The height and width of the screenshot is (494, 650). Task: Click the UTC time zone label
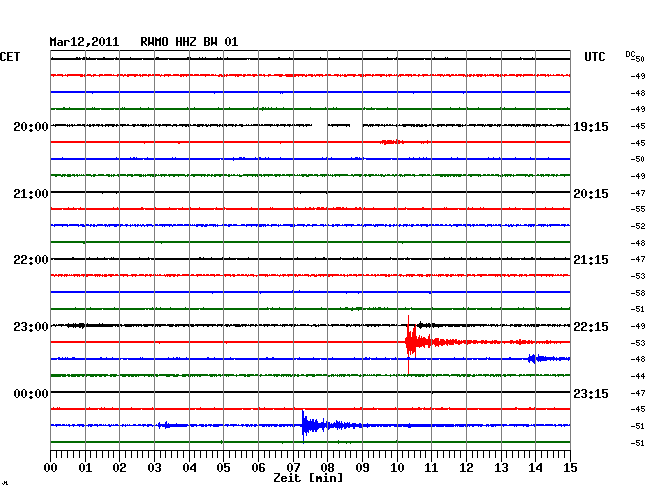(x=595, y=57)
